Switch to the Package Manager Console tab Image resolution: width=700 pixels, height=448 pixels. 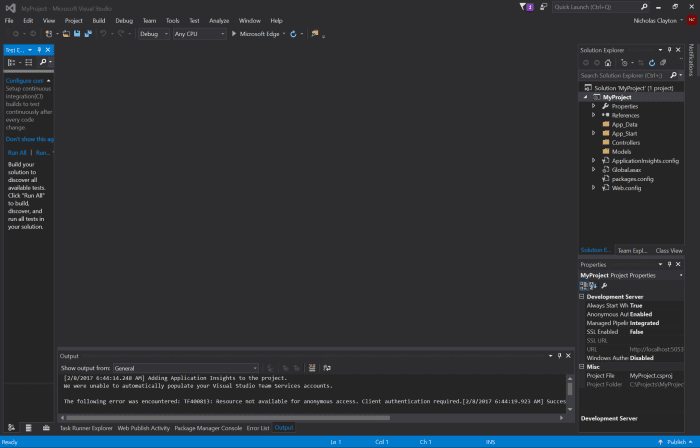click(x=208, y=428)
